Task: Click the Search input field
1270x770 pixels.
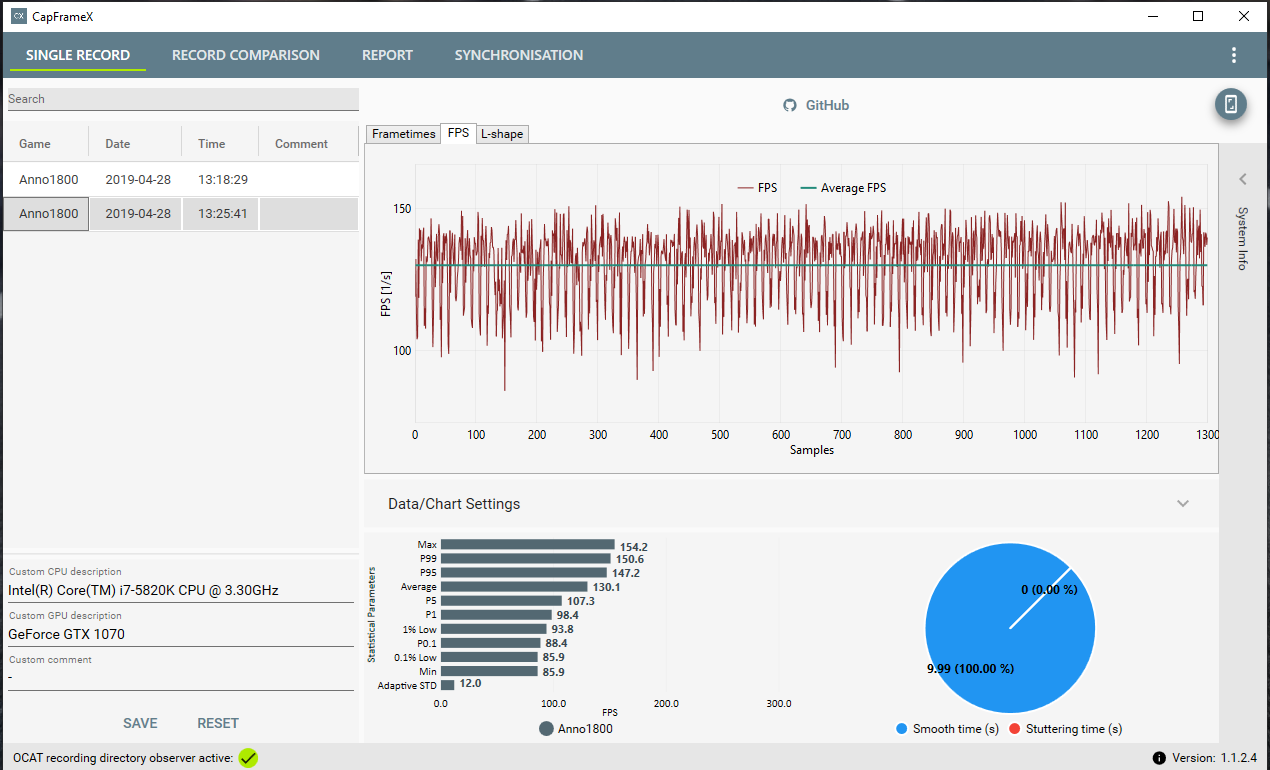Action: pyautogui.click(x=183, y=99)
